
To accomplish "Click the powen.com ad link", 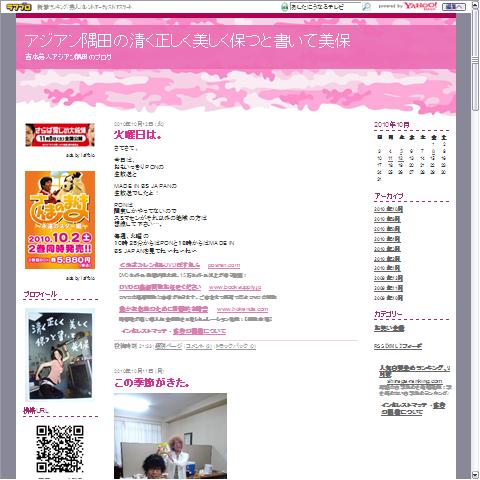I will [x=224, y=265].
